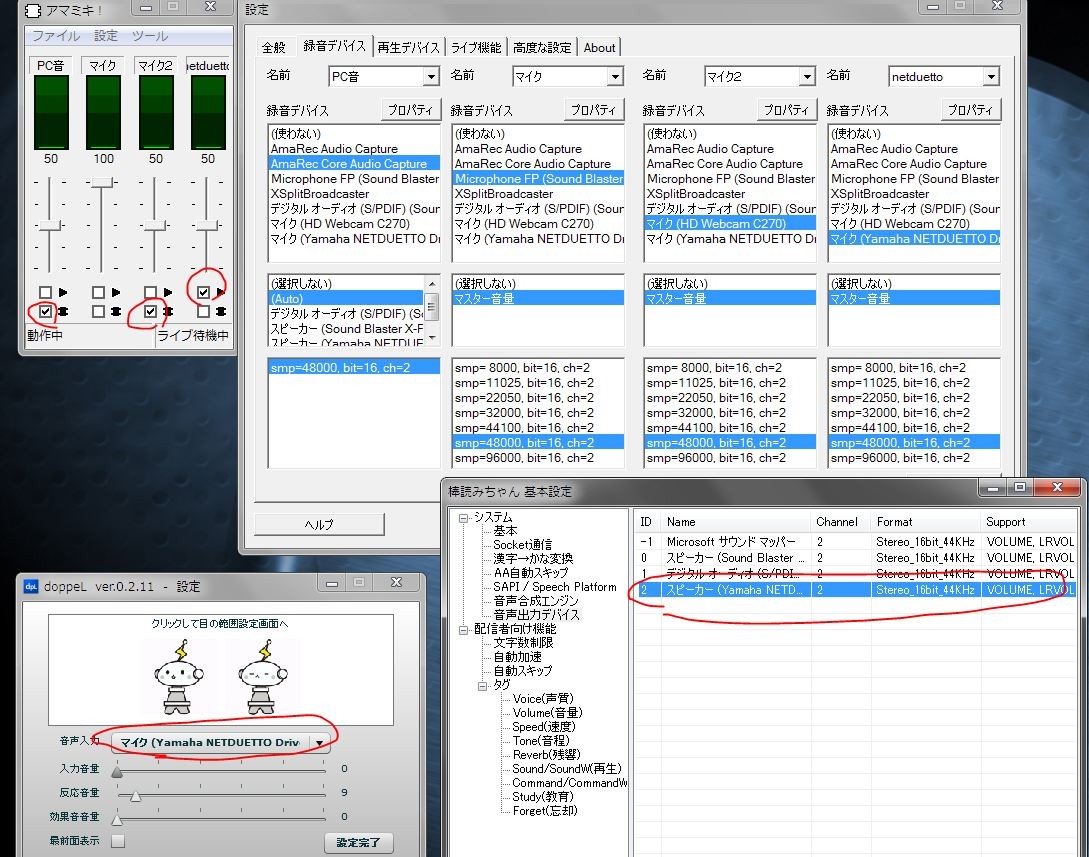Switch to the 再生デバイス tab
Viewport: 1089px width, 857px height.
click(x=408, y=47)
